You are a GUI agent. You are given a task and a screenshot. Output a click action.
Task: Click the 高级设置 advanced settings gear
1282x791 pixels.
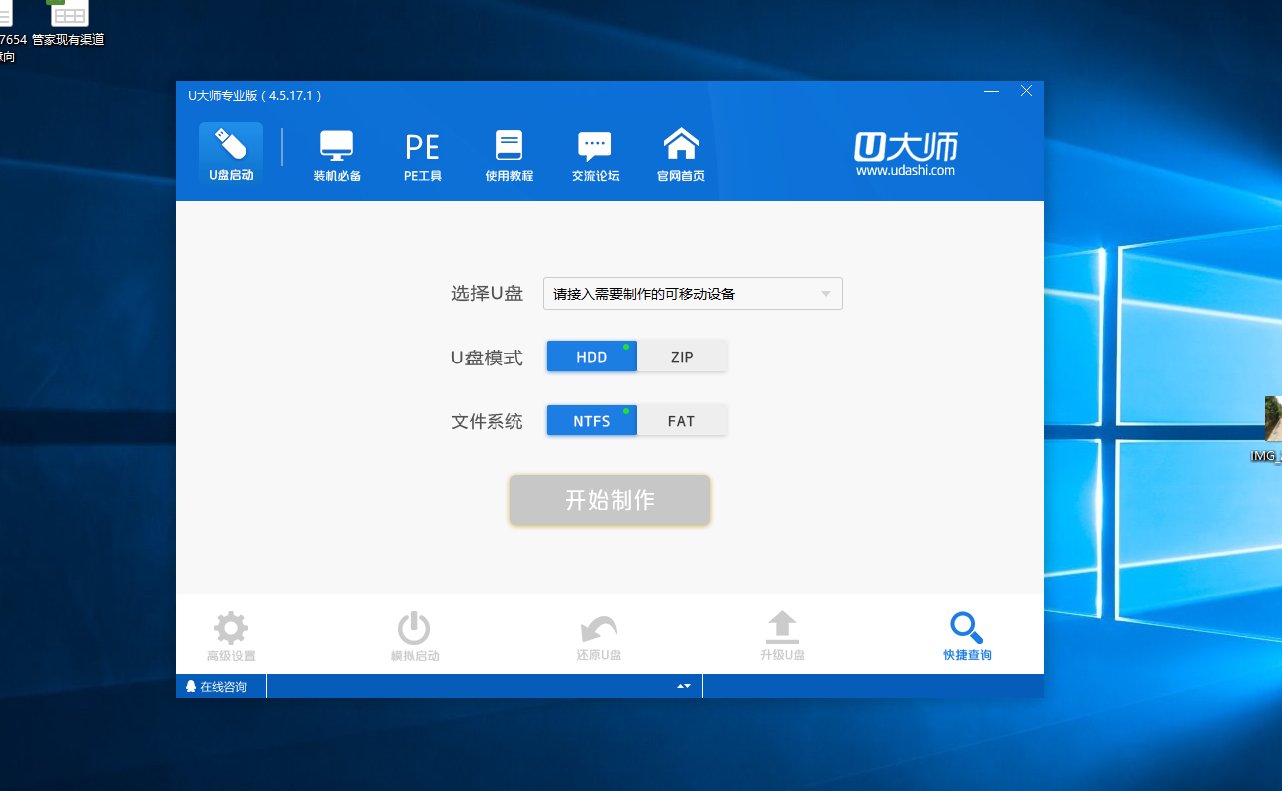(x=230, y=634)
